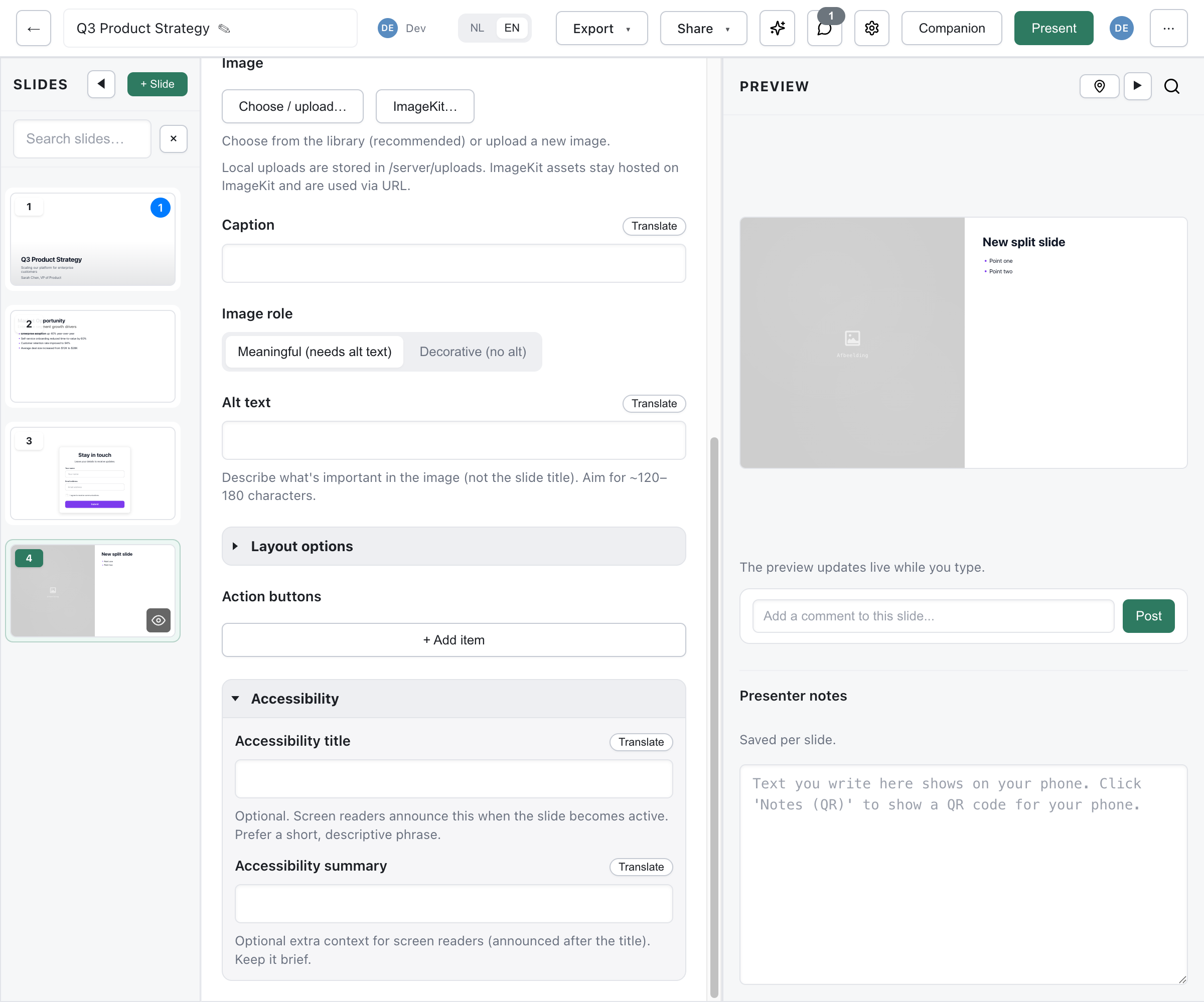Select slide 1 thumbnail Q3 Product Strategy

tap(93, 239)
